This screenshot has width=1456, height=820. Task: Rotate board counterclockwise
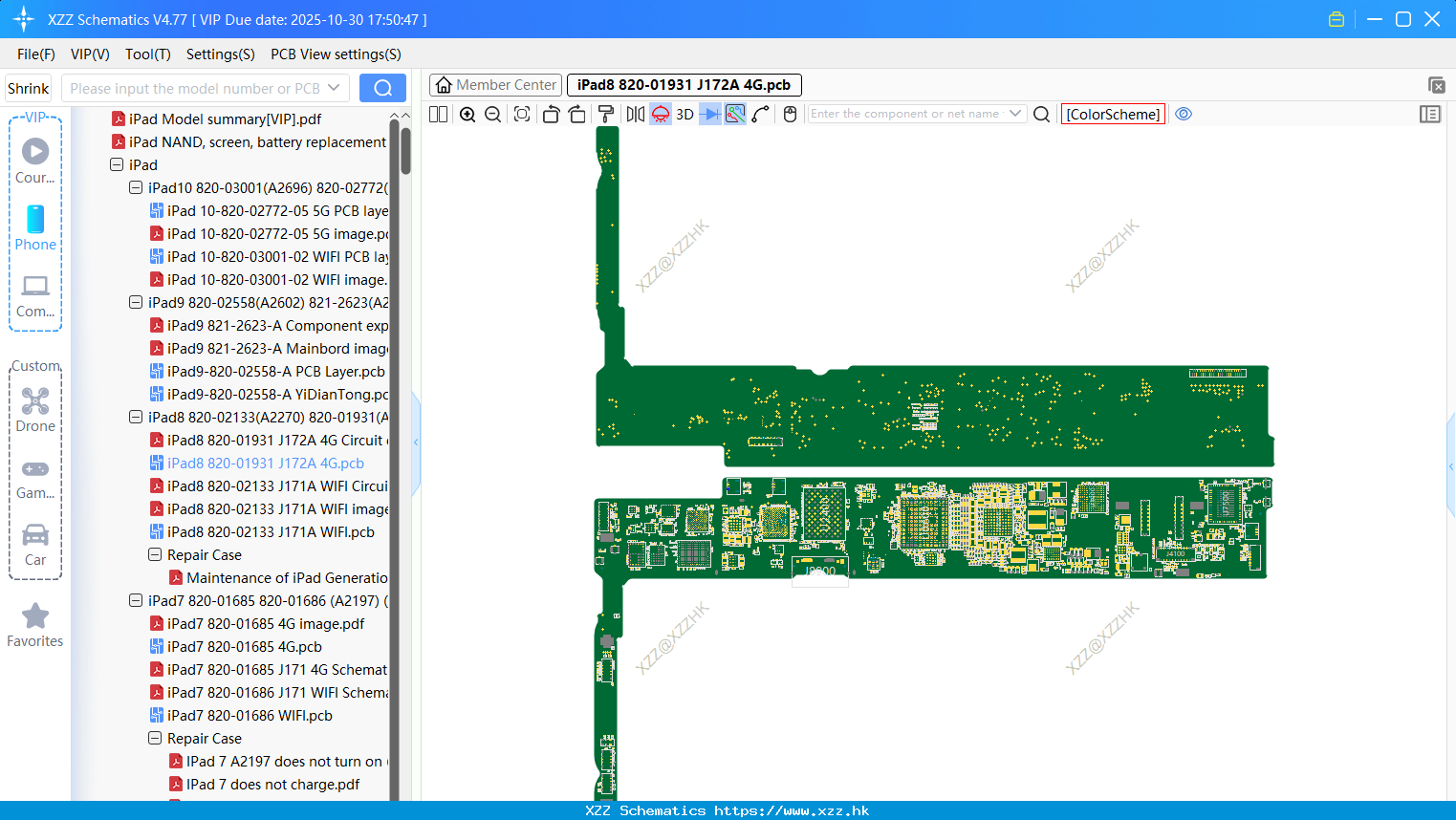click(551, 114)
